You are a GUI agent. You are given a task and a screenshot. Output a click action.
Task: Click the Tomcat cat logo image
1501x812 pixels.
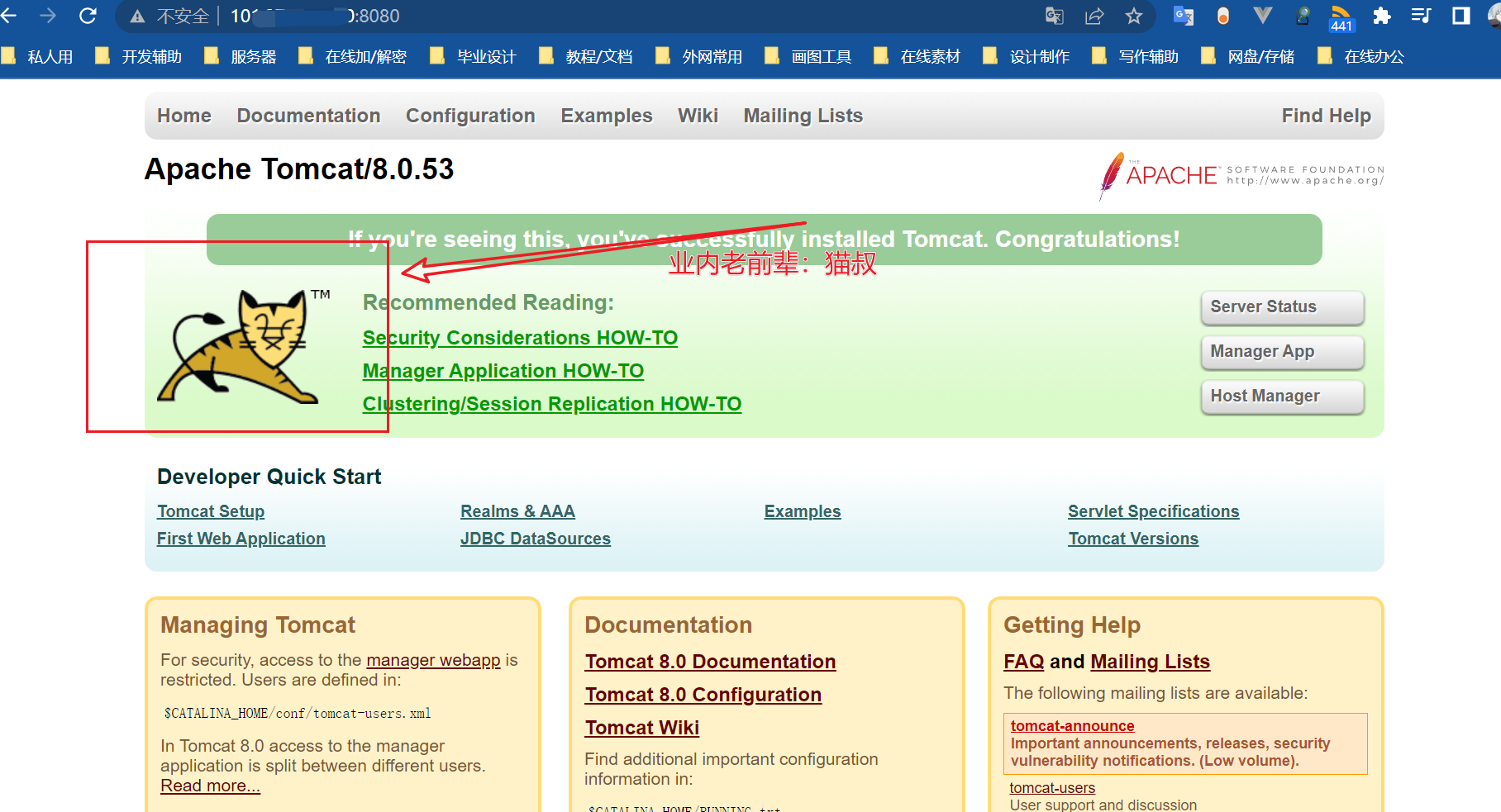pyautogui.click(x=244, y=346)
